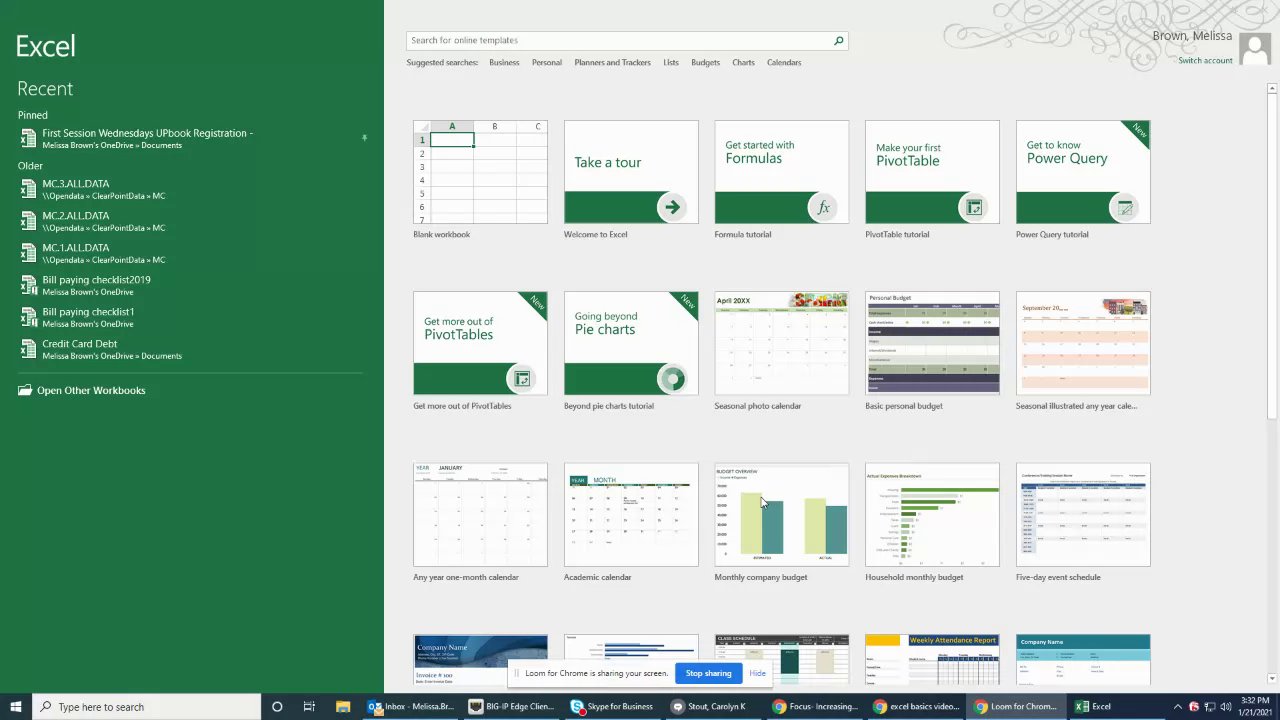
Task: Open Get to know Power Query tutorial
Action: tap(1083, 172)
